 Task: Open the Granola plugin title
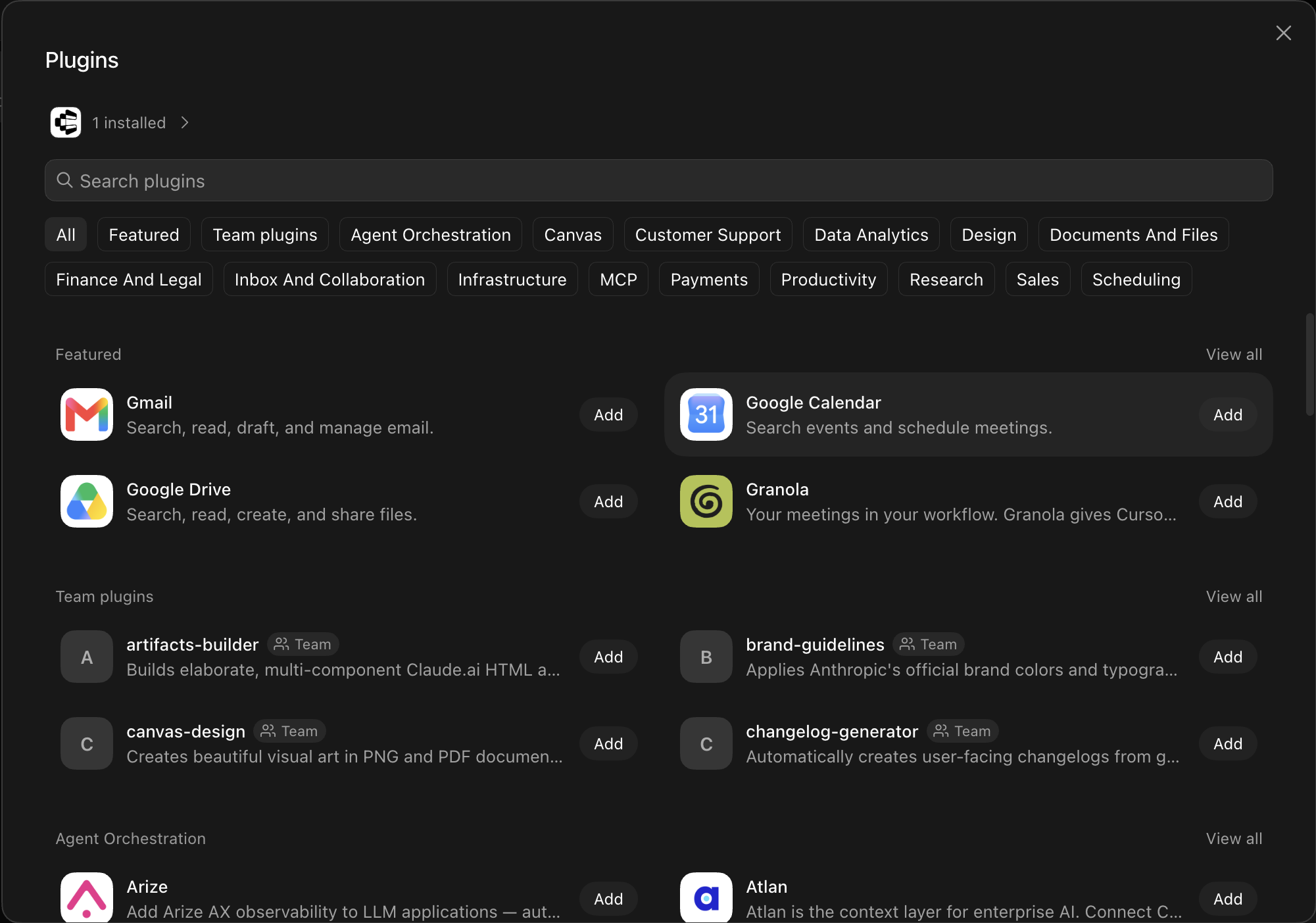pos(777,489)
